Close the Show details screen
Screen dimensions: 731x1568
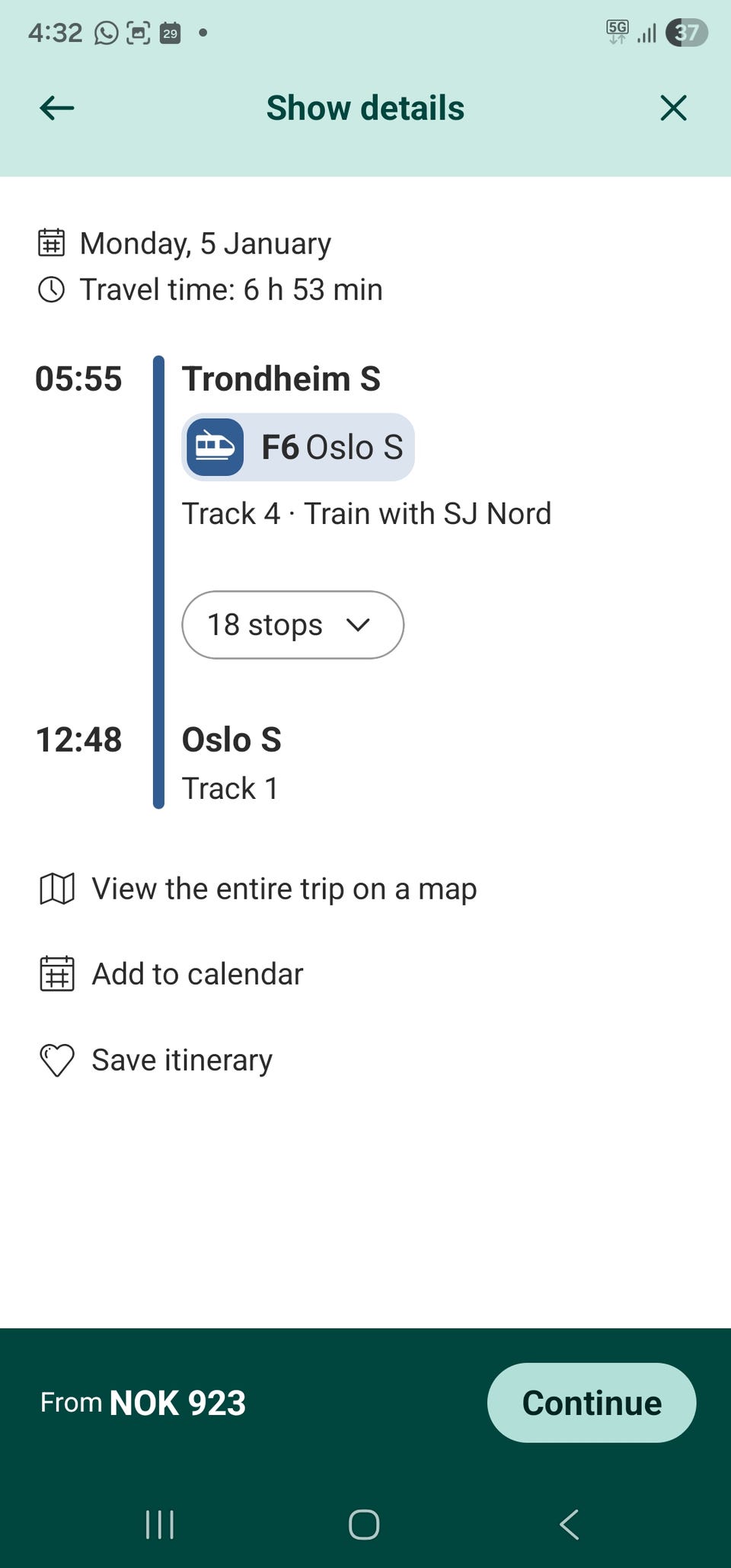pyautogui.click(x=673, y=108)
